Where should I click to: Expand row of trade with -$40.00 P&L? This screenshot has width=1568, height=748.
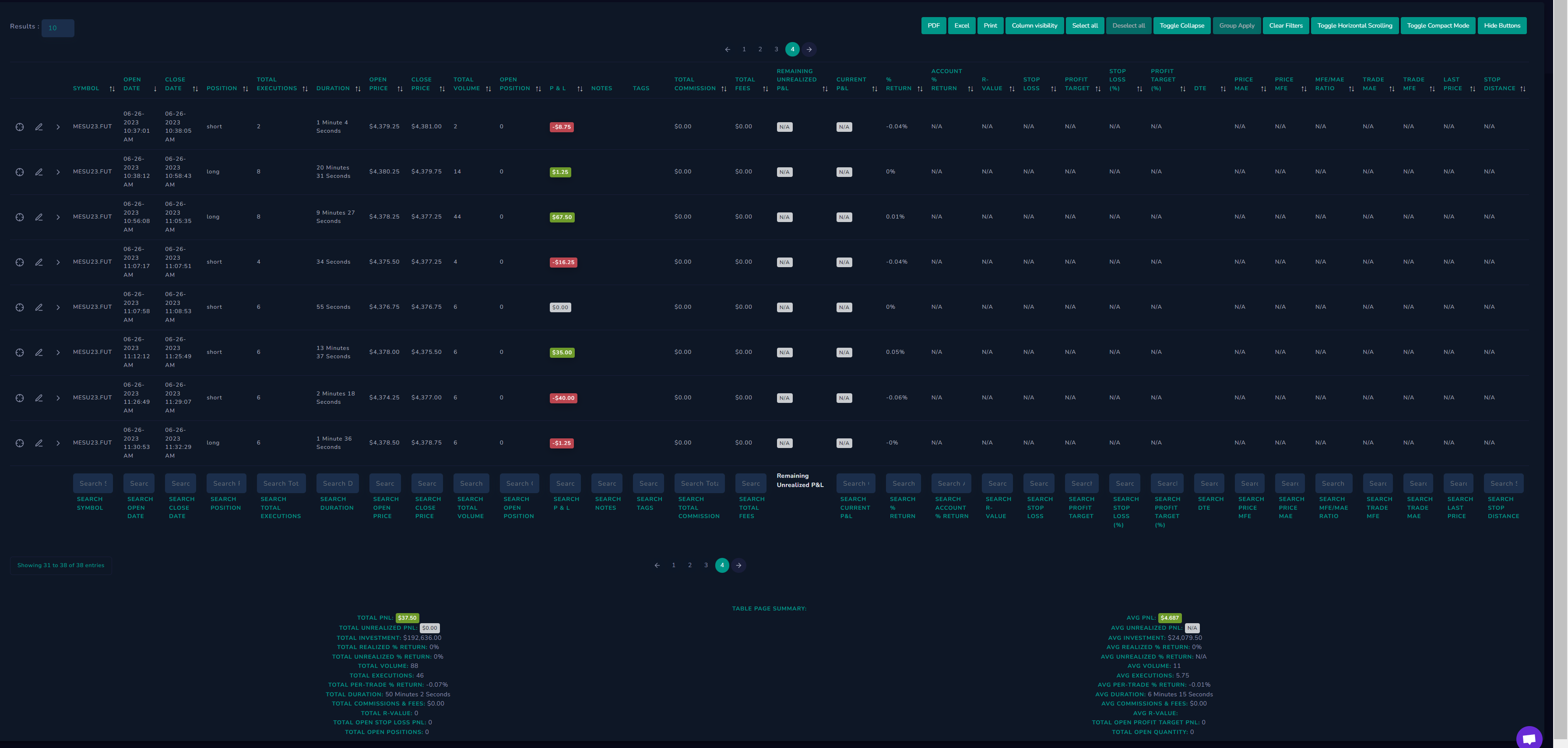(x=58, y=398)
